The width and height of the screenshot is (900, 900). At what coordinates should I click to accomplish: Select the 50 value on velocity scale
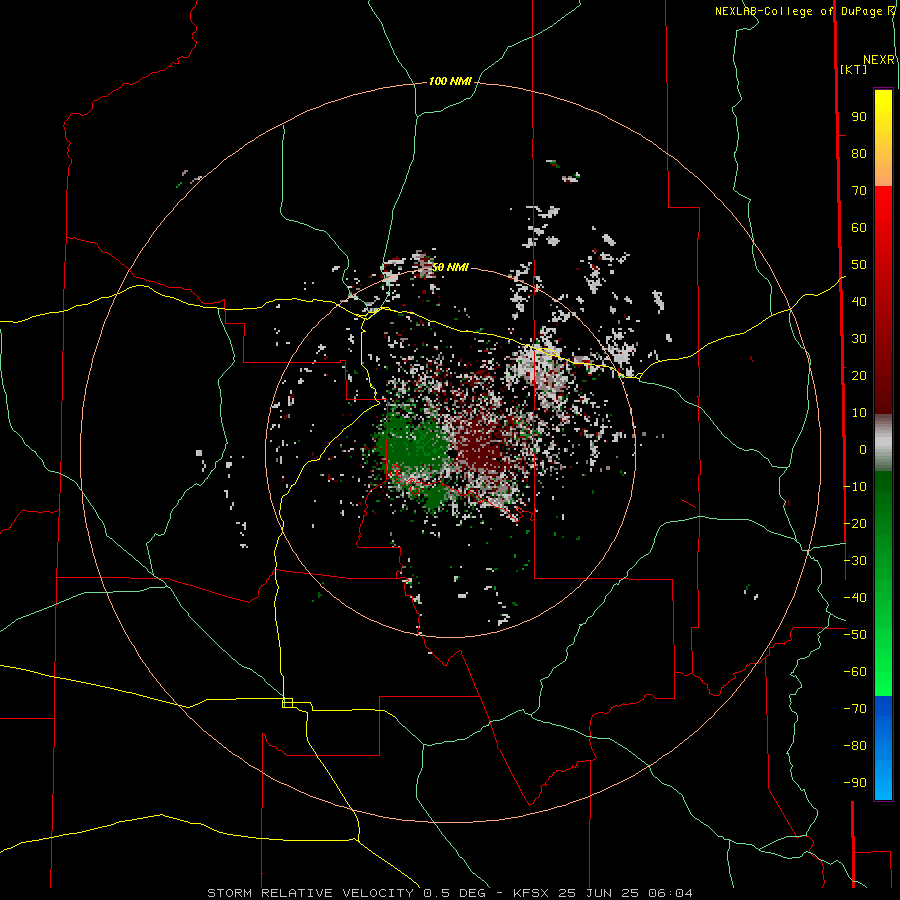click(x=859, y=265)
